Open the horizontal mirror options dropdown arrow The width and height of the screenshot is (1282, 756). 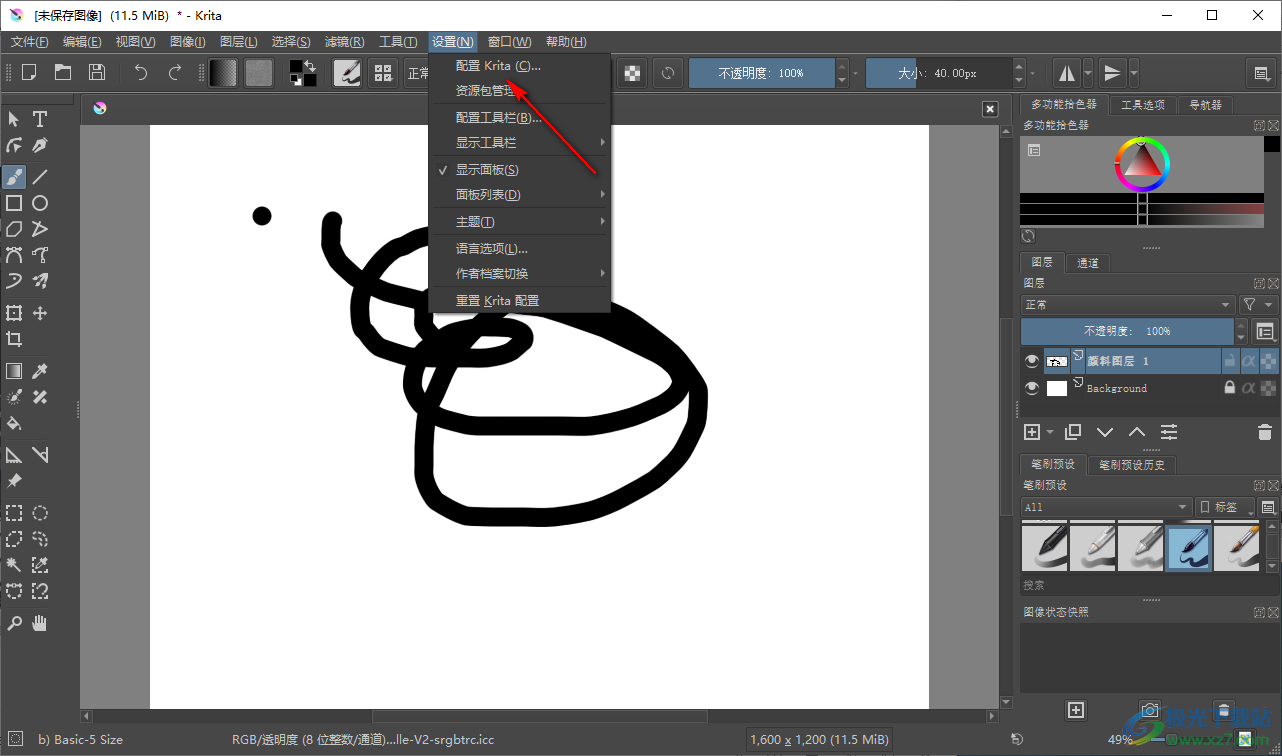point(1089,73)
